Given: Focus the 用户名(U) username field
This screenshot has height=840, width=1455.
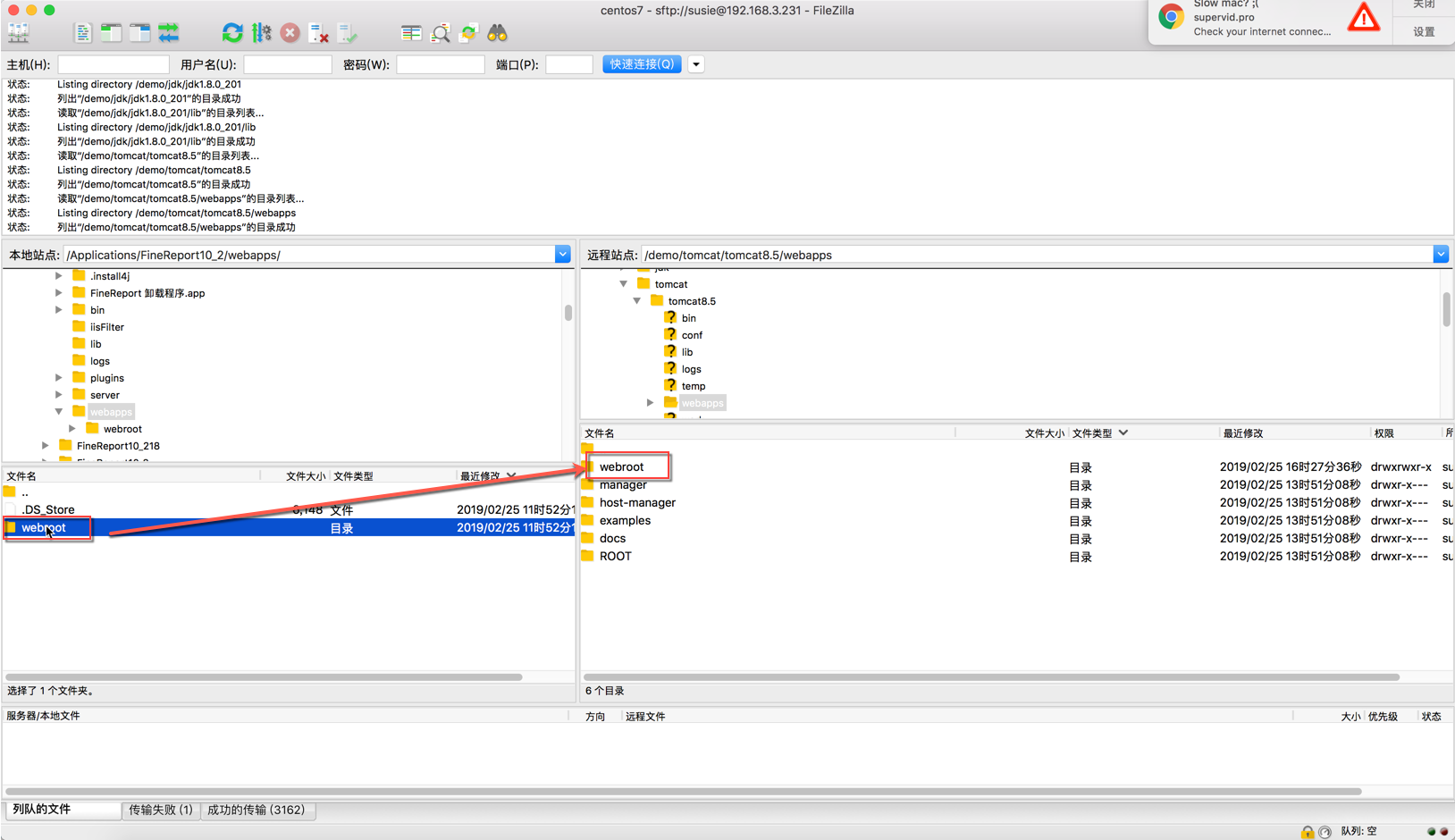Looking at the screenshot, I should click(x=288, y=64).
